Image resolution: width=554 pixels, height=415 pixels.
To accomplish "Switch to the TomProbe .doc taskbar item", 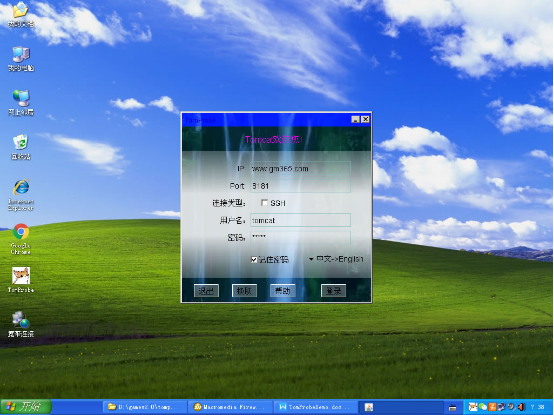I will [x=316, y=407].
